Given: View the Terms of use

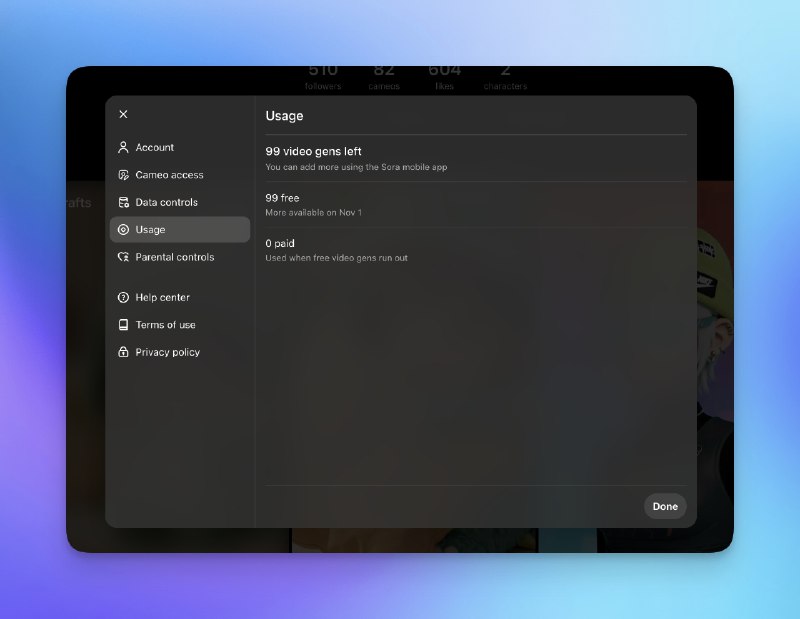Looking at the screenshot, I should point(180,325).
